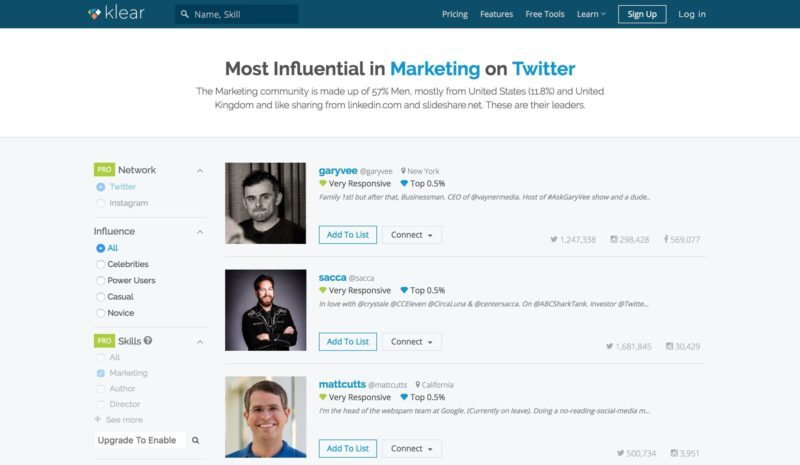Open garyvee's Connect dropdown
The width and height of the screenshot is (800, 465).
click(x=412, y=235)
